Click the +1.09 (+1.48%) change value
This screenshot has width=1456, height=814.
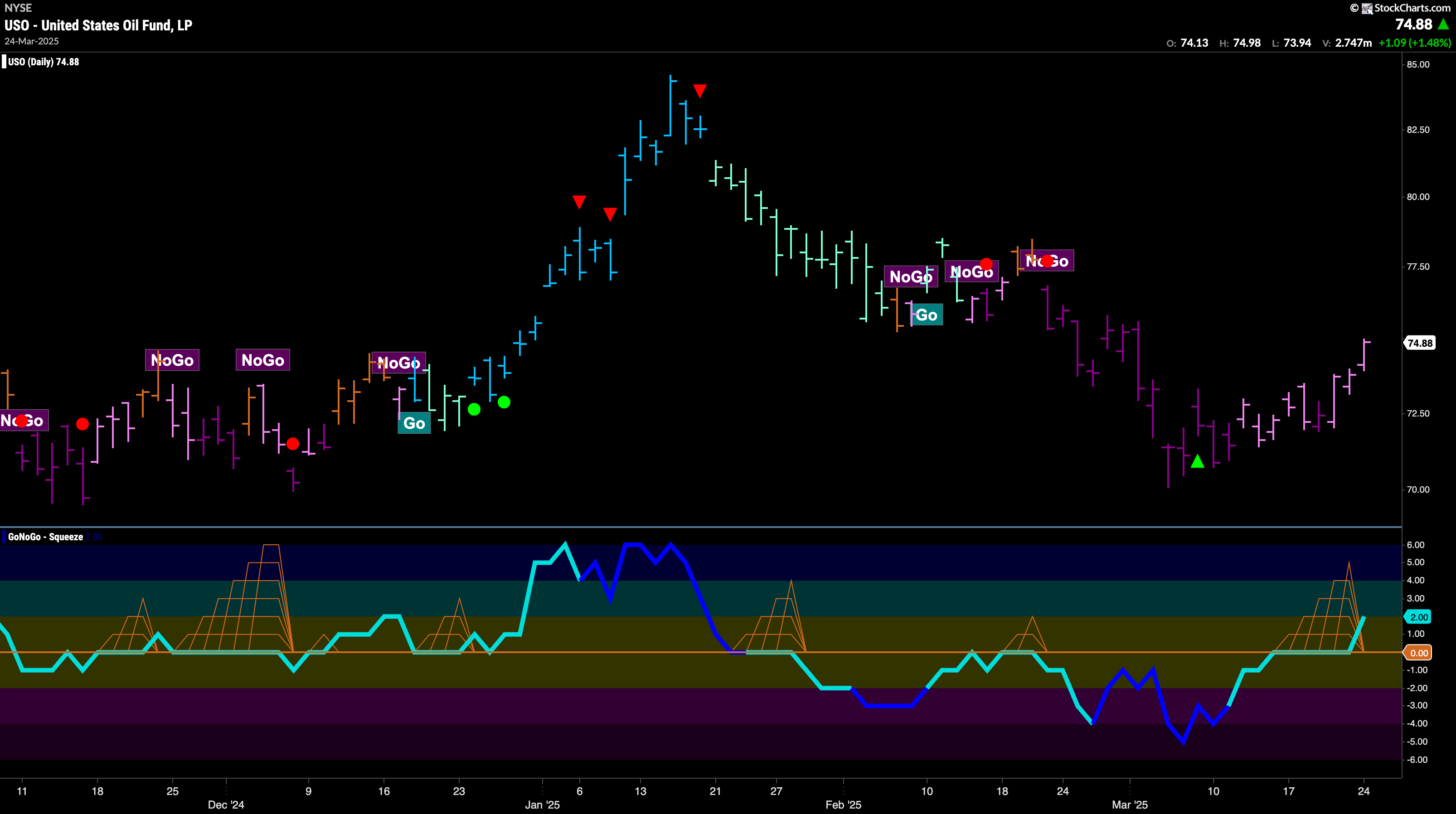[1415, 43]
